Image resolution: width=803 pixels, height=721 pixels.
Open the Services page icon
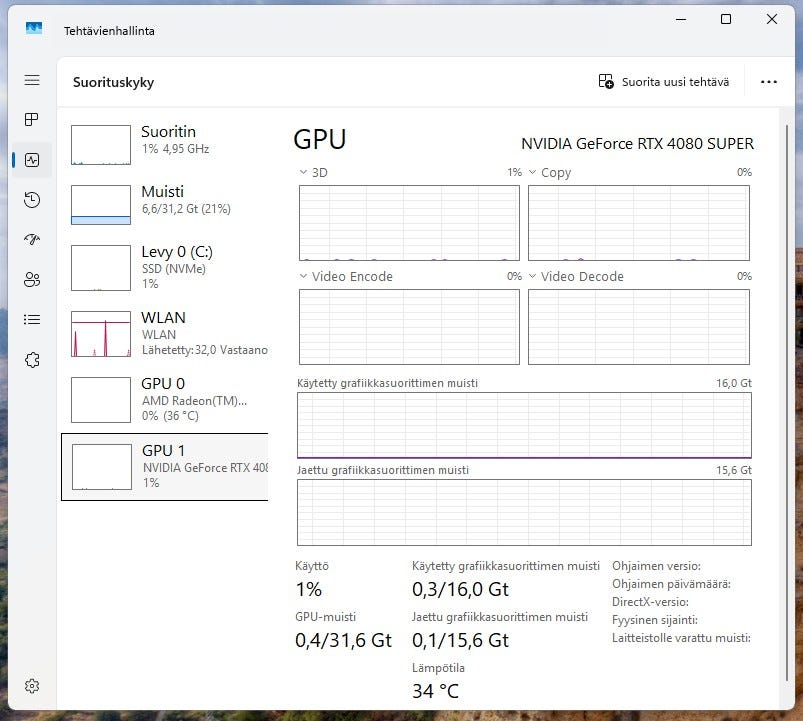32,360
